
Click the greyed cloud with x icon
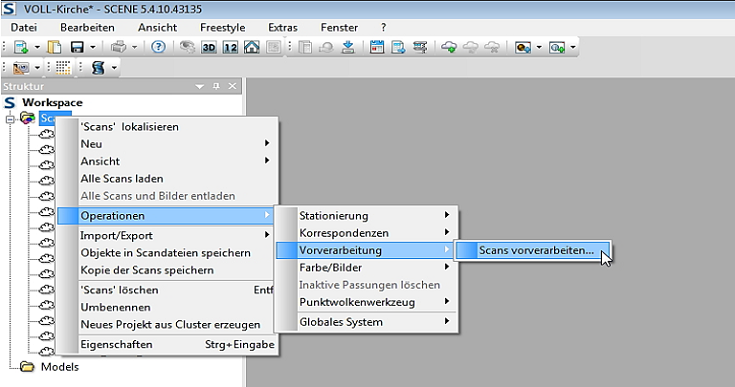click(492, 47)
